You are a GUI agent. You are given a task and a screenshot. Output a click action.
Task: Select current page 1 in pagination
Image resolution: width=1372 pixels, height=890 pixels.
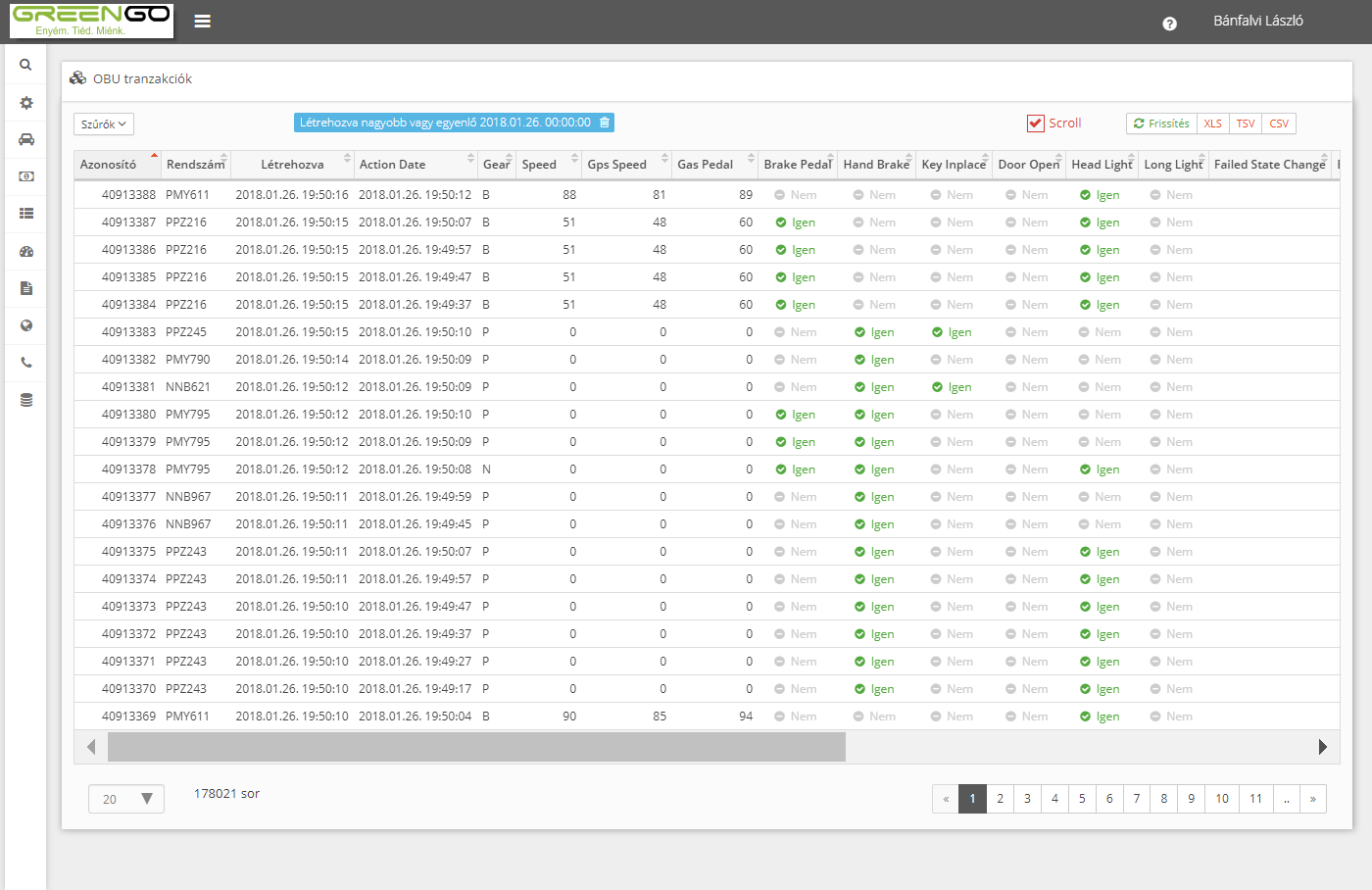(972, 799)
